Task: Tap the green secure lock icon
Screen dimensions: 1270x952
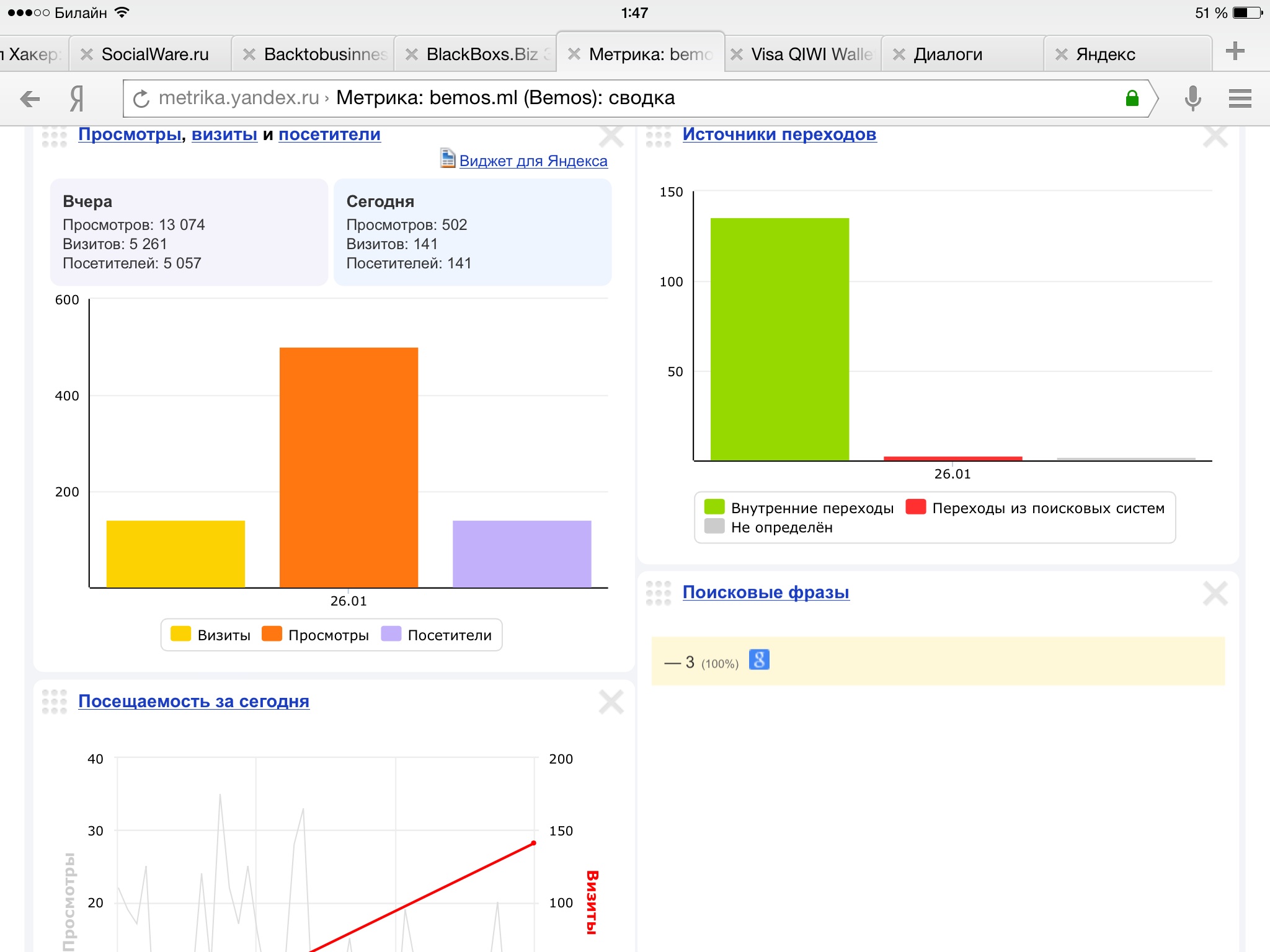Action: pyautogui.click(x=1132, y=99)
